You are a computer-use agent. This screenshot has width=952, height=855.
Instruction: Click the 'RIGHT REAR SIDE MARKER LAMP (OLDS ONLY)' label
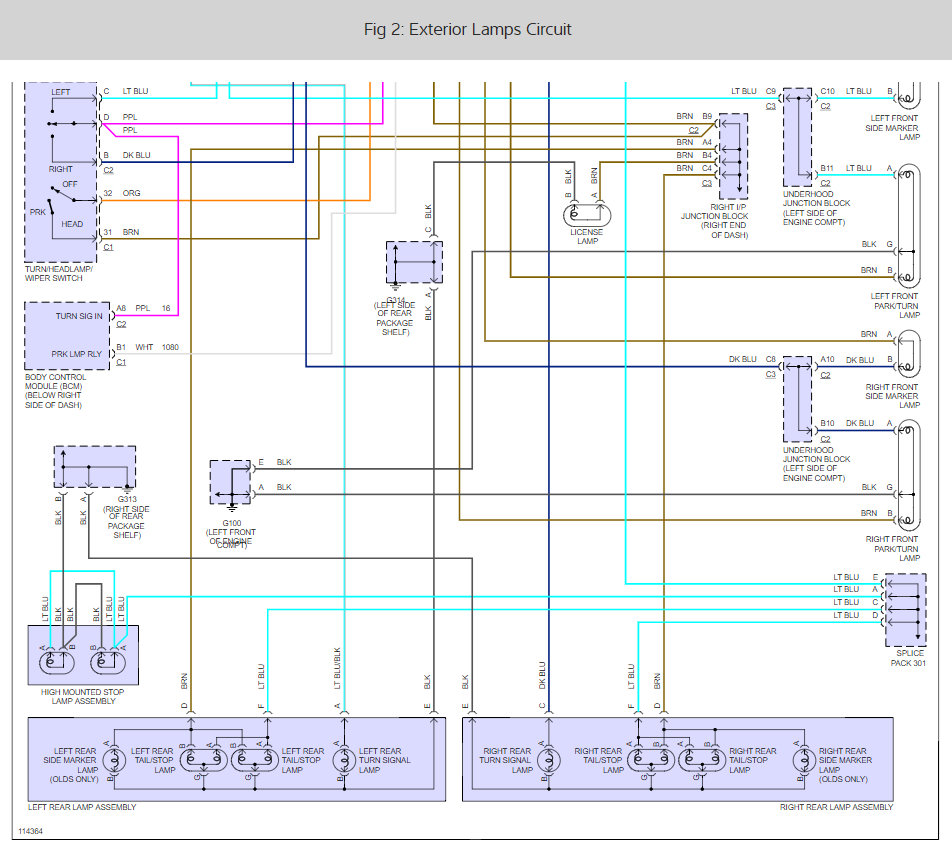tap(845, 765)
